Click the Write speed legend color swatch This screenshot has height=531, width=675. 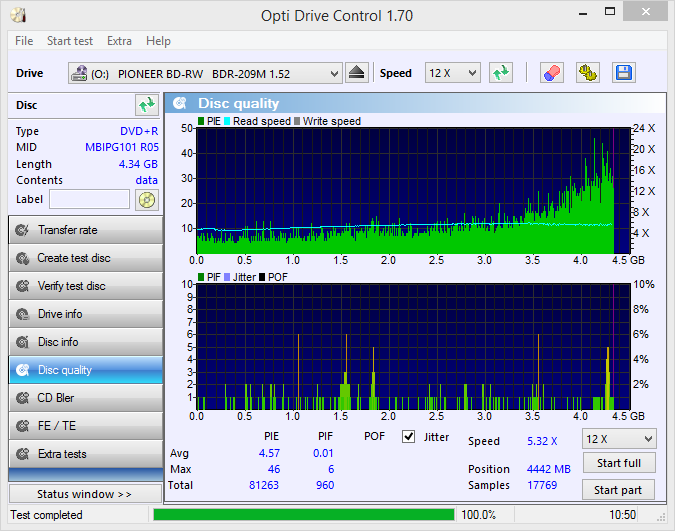pos(297,121)
